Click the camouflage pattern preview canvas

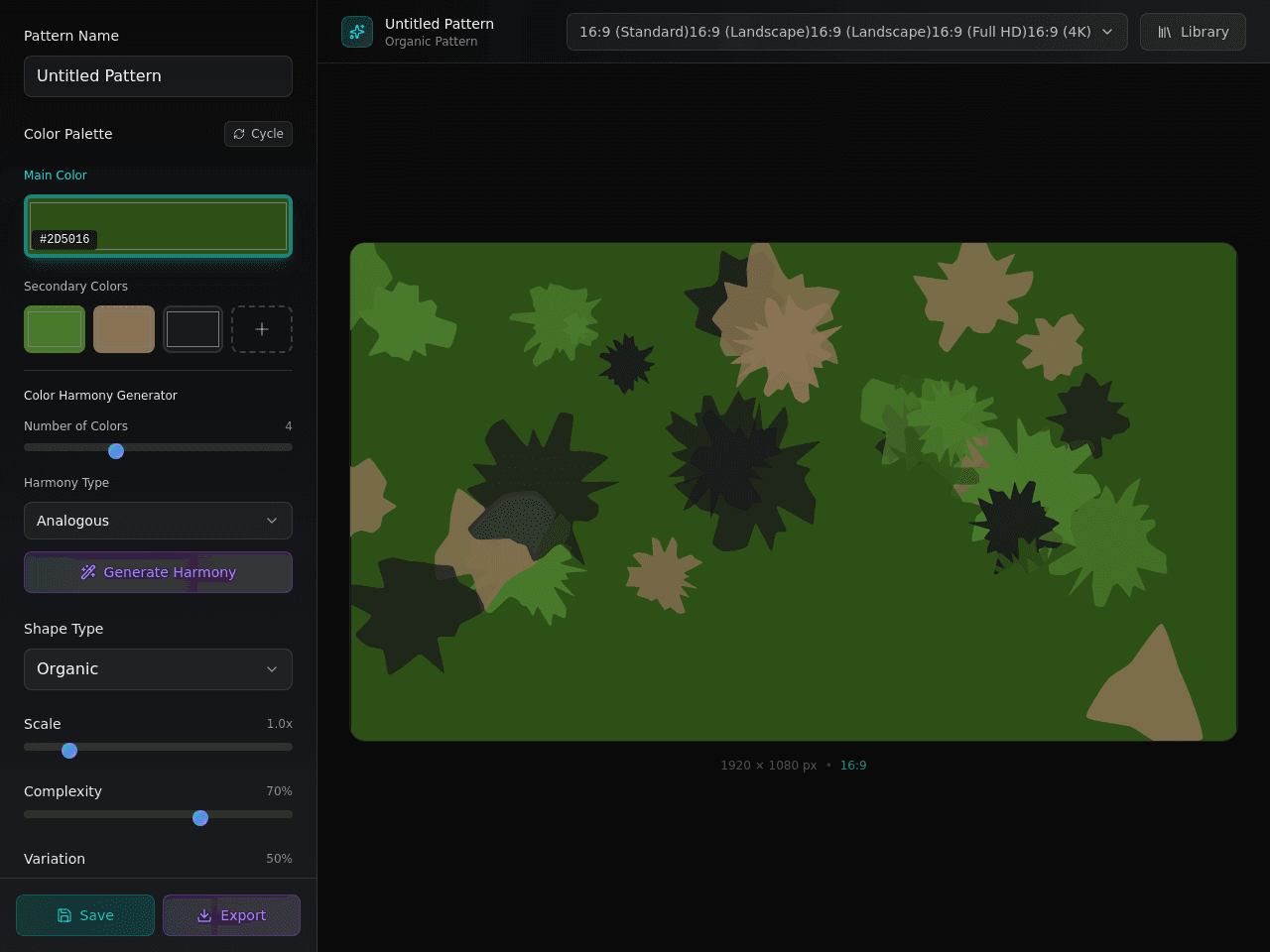click(794, 492)
